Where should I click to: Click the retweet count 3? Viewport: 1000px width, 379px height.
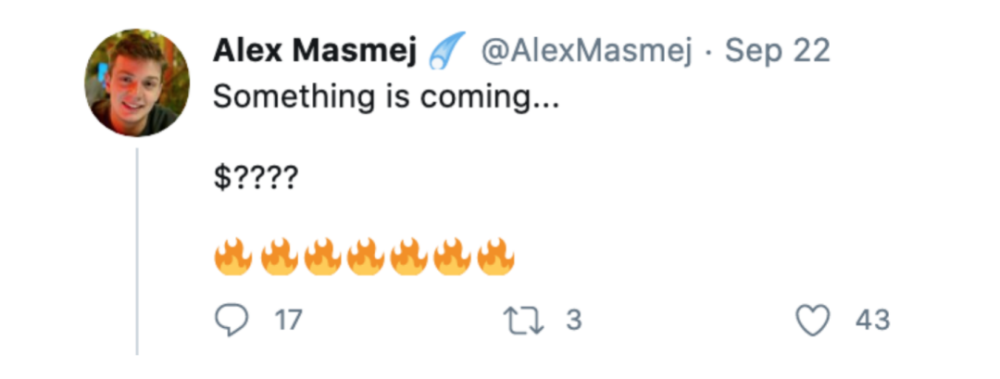click(574, 320)
